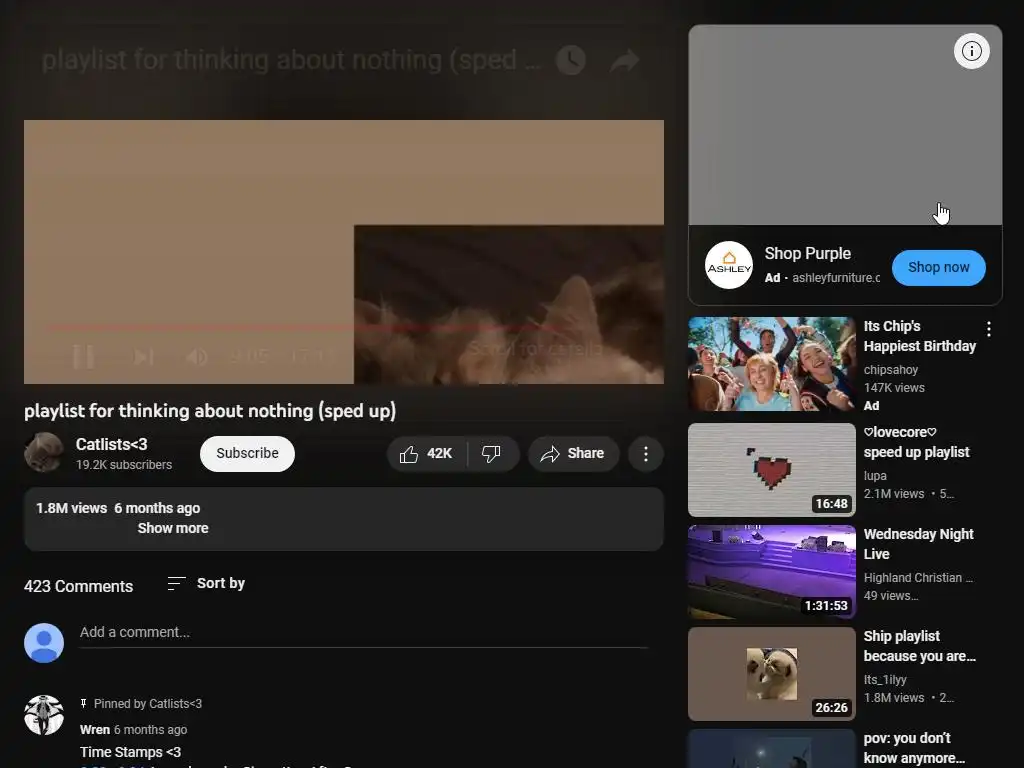The height and width of the screenshot is (768, 1024).
Task: Like the video with thumbs up
Action: (427, 454)
